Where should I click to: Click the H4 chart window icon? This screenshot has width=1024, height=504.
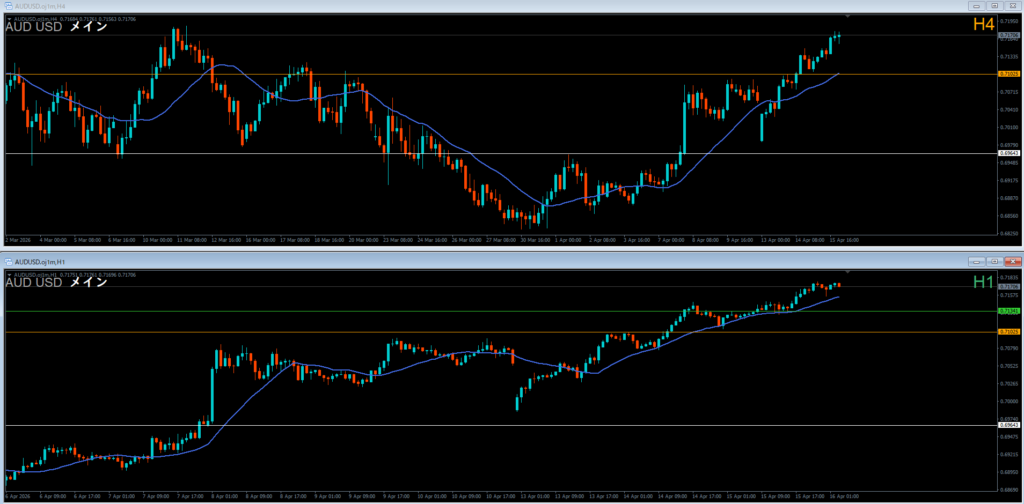tap(7, 6)
